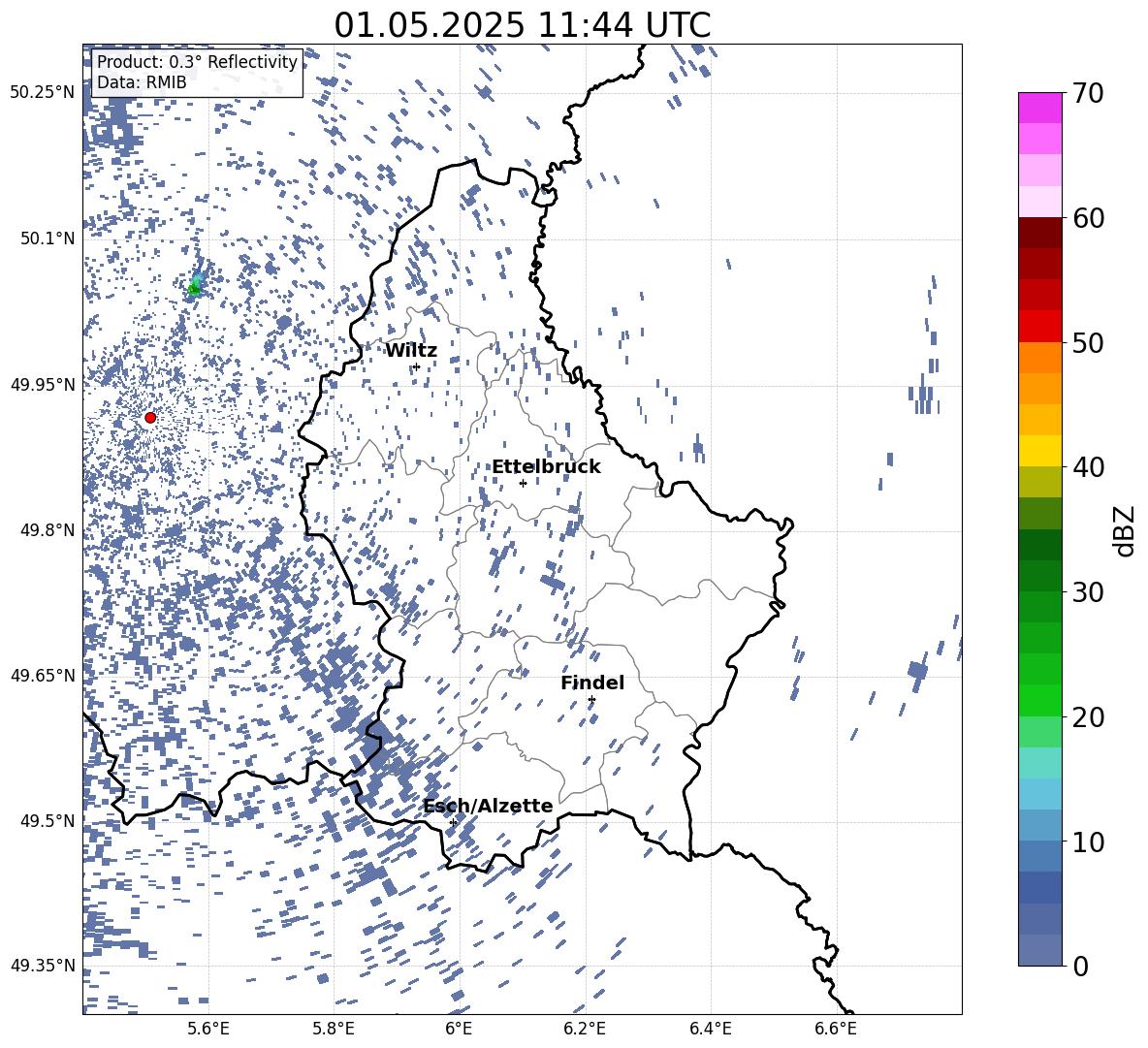Click the Wiltz city label
The width and height of the screenshot is (1148, 1048).
(411, 351)
